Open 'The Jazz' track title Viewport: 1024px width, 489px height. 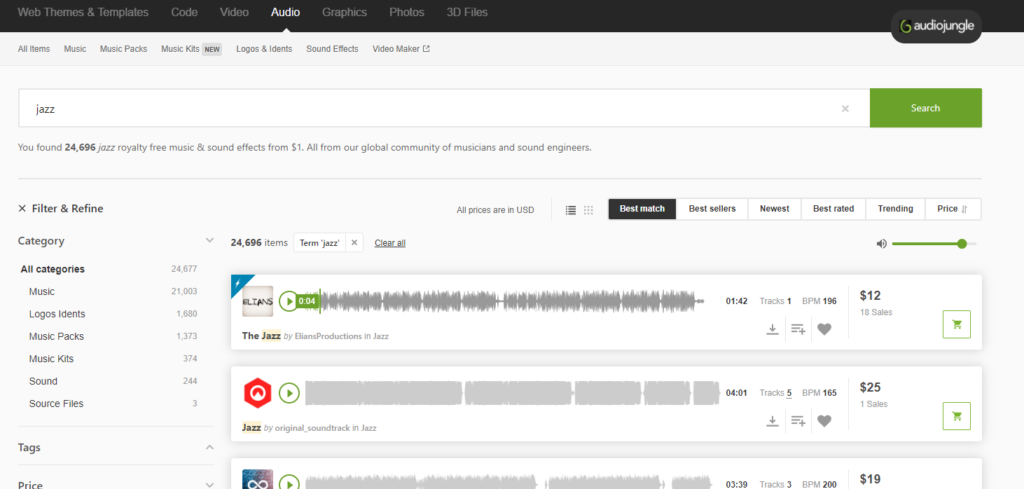click(261, 336)
